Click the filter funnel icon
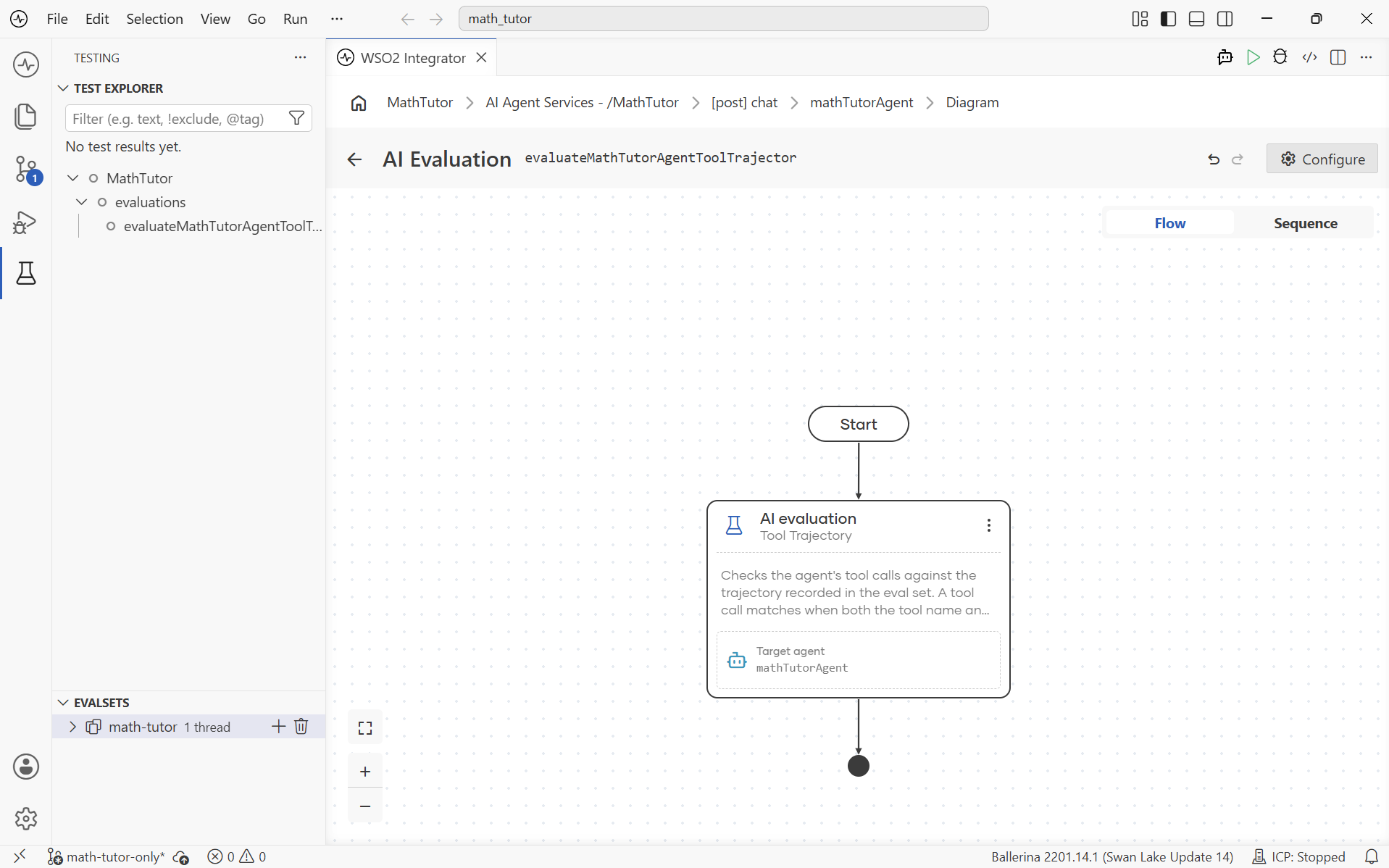The height and width of the screenshot is (868, 1389). click(x=296, y=118)
